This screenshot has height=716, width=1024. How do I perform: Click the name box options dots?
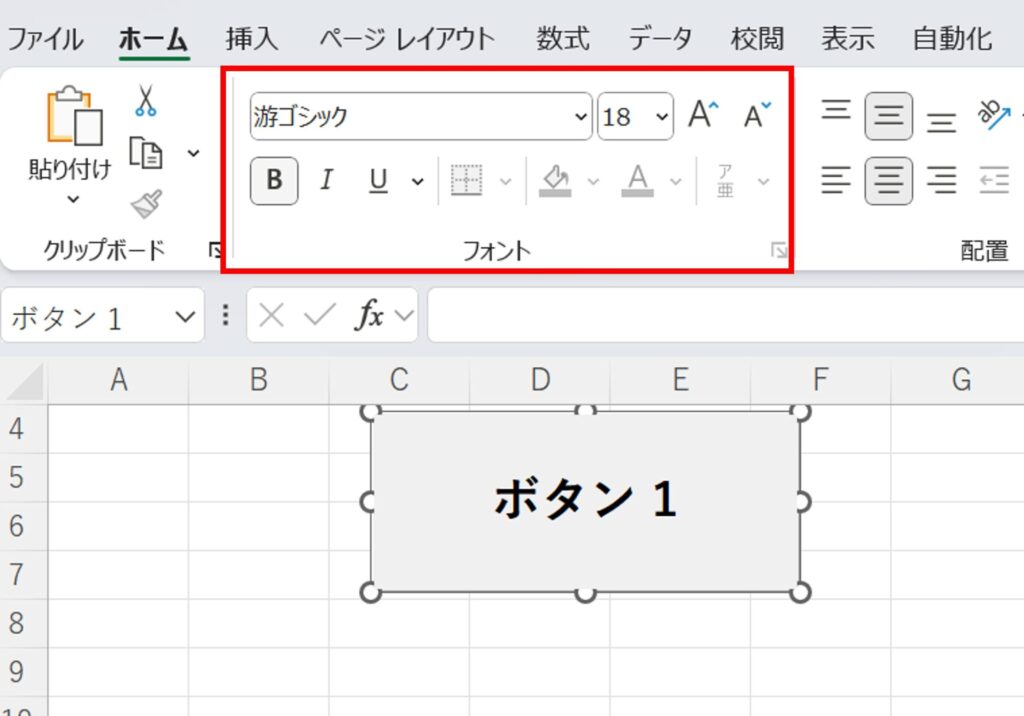(x=226, y=316)
